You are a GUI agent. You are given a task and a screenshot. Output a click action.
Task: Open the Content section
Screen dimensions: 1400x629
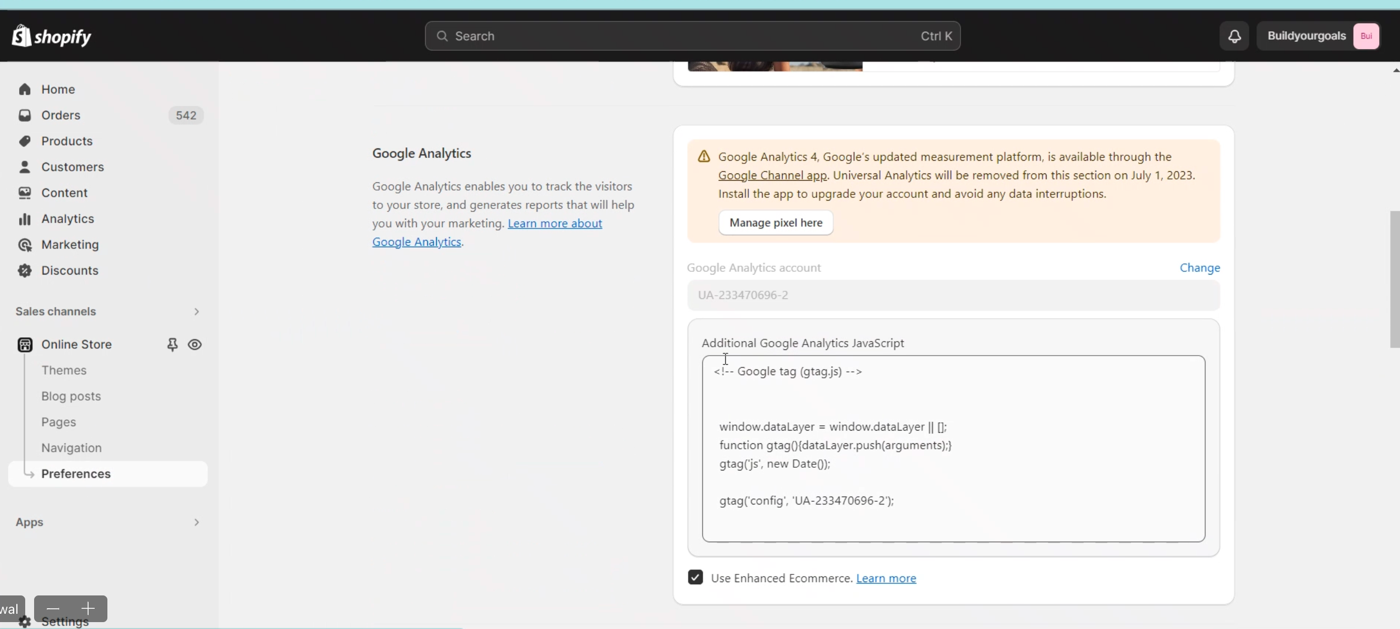click(x=63, y=192)
